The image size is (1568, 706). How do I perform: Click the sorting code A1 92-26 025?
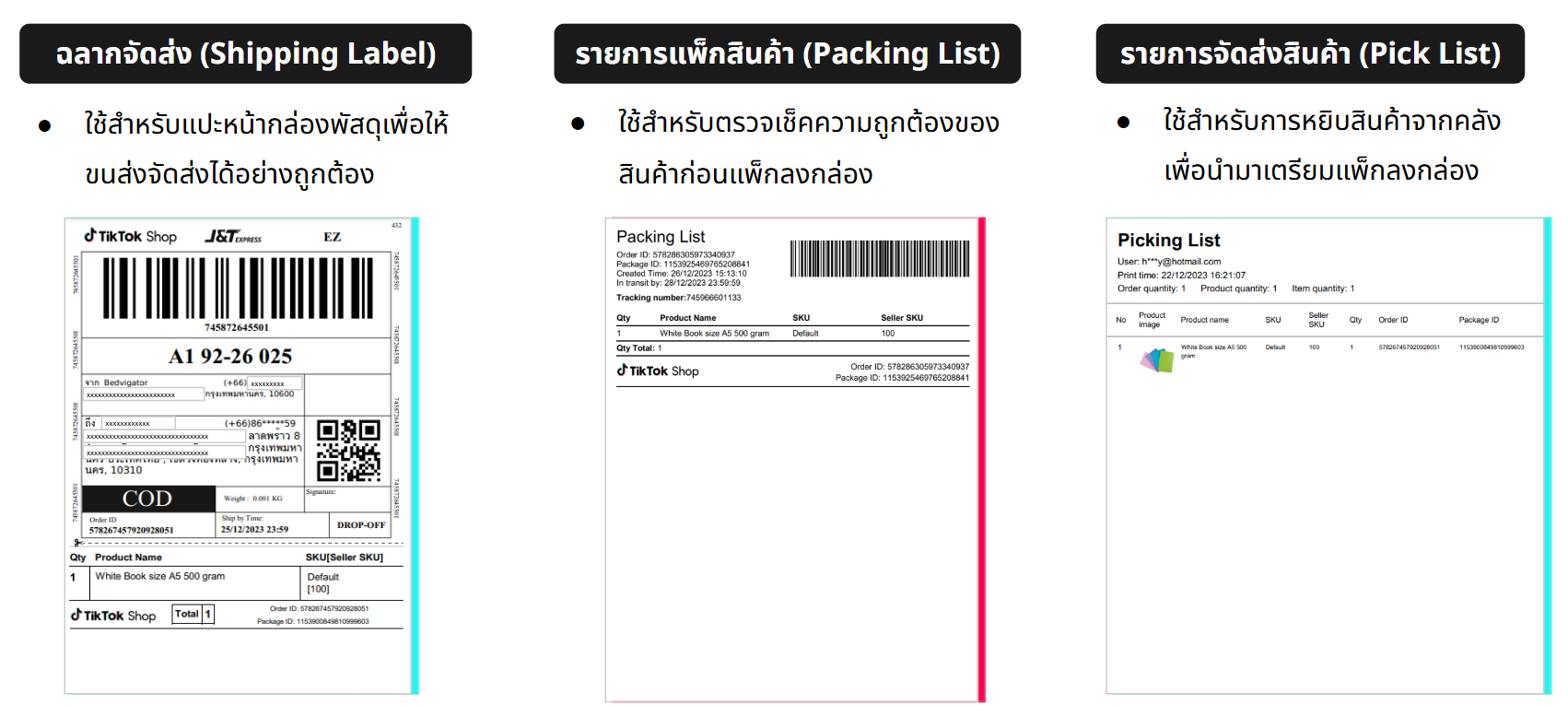coord(230,356)
